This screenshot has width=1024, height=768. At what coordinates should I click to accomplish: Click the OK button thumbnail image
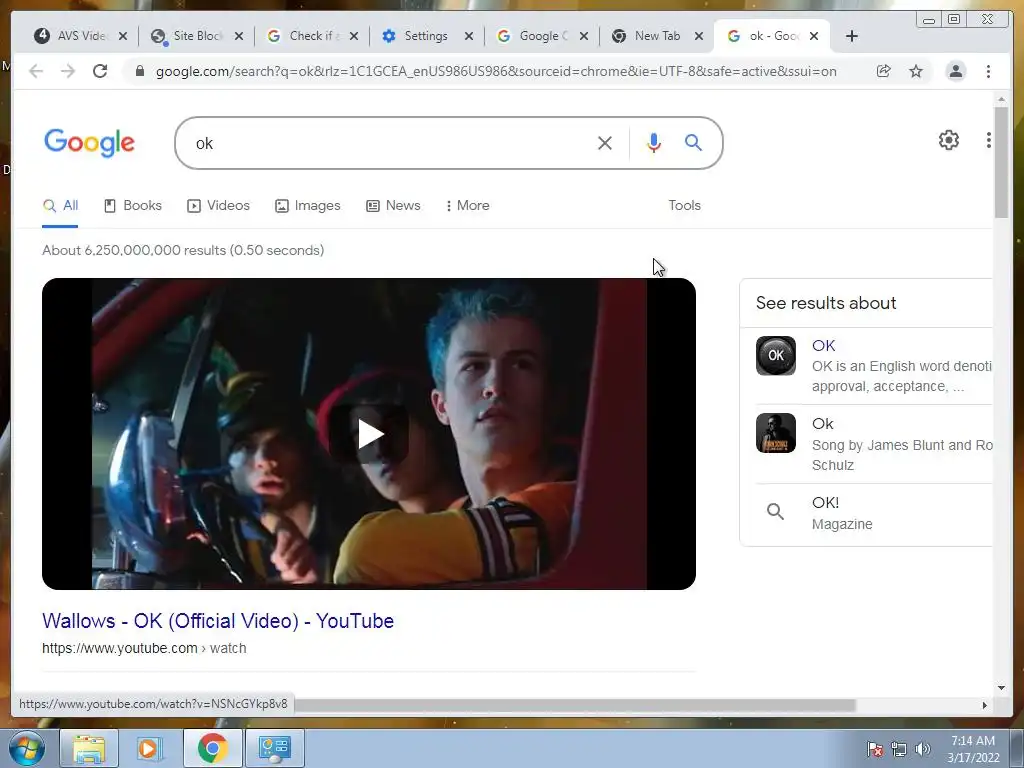[776, 355]
